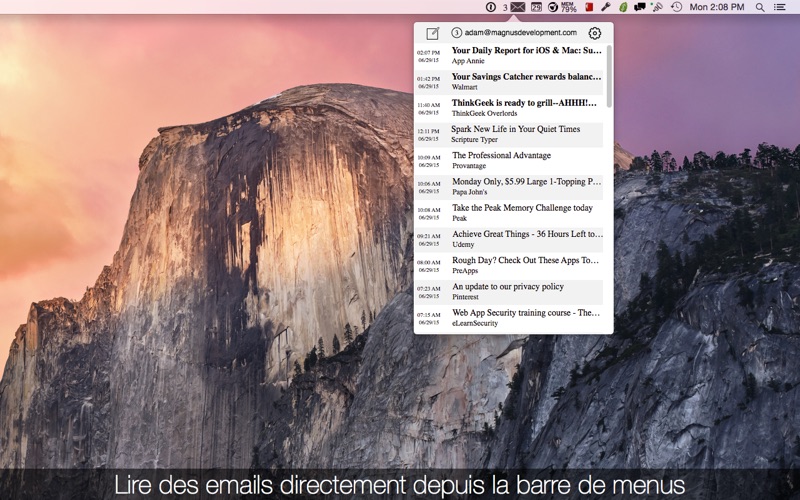Viewport: 800px width, 500px height.
Task: Click sender name Scripture Typer
Action: pos(474,140)
